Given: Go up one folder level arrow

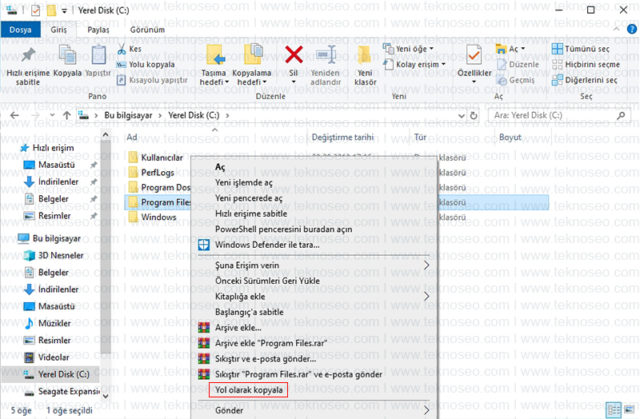Looking at the screenshot, I should tap(67, 115).
